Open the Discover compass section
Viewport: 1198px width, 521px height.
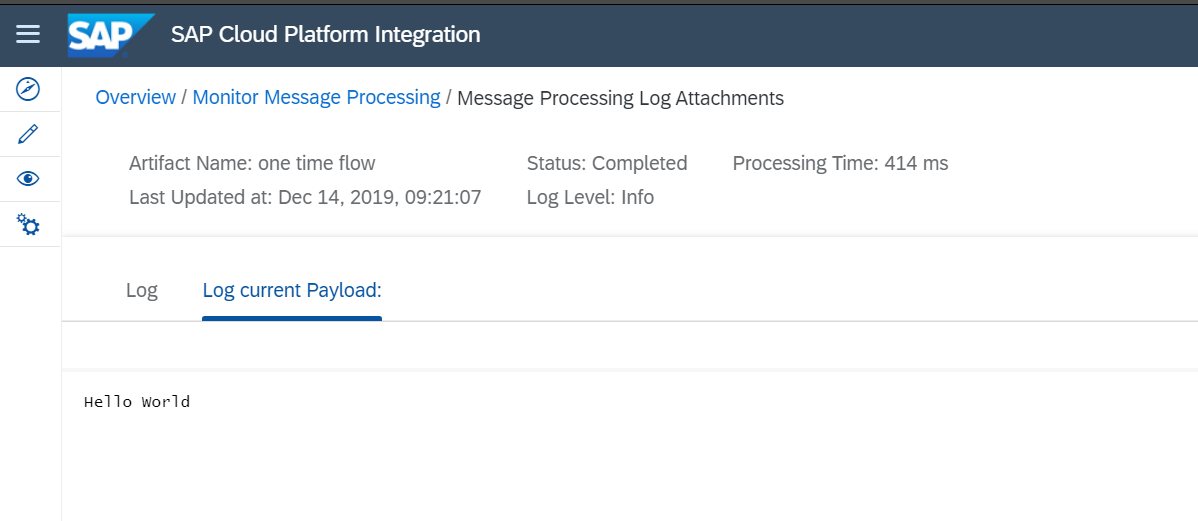point(29,90)
